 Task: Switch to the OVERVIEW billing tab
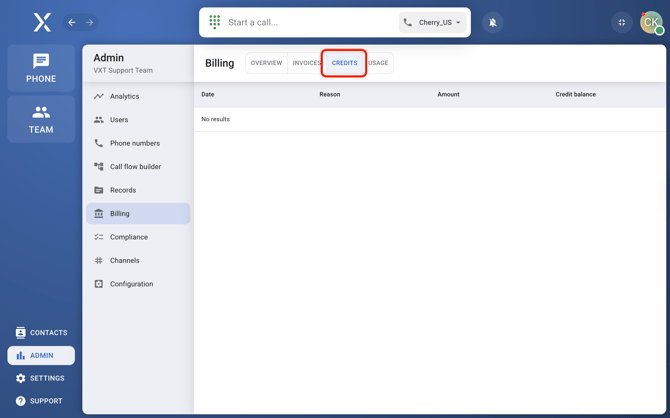tap(266, 63)
